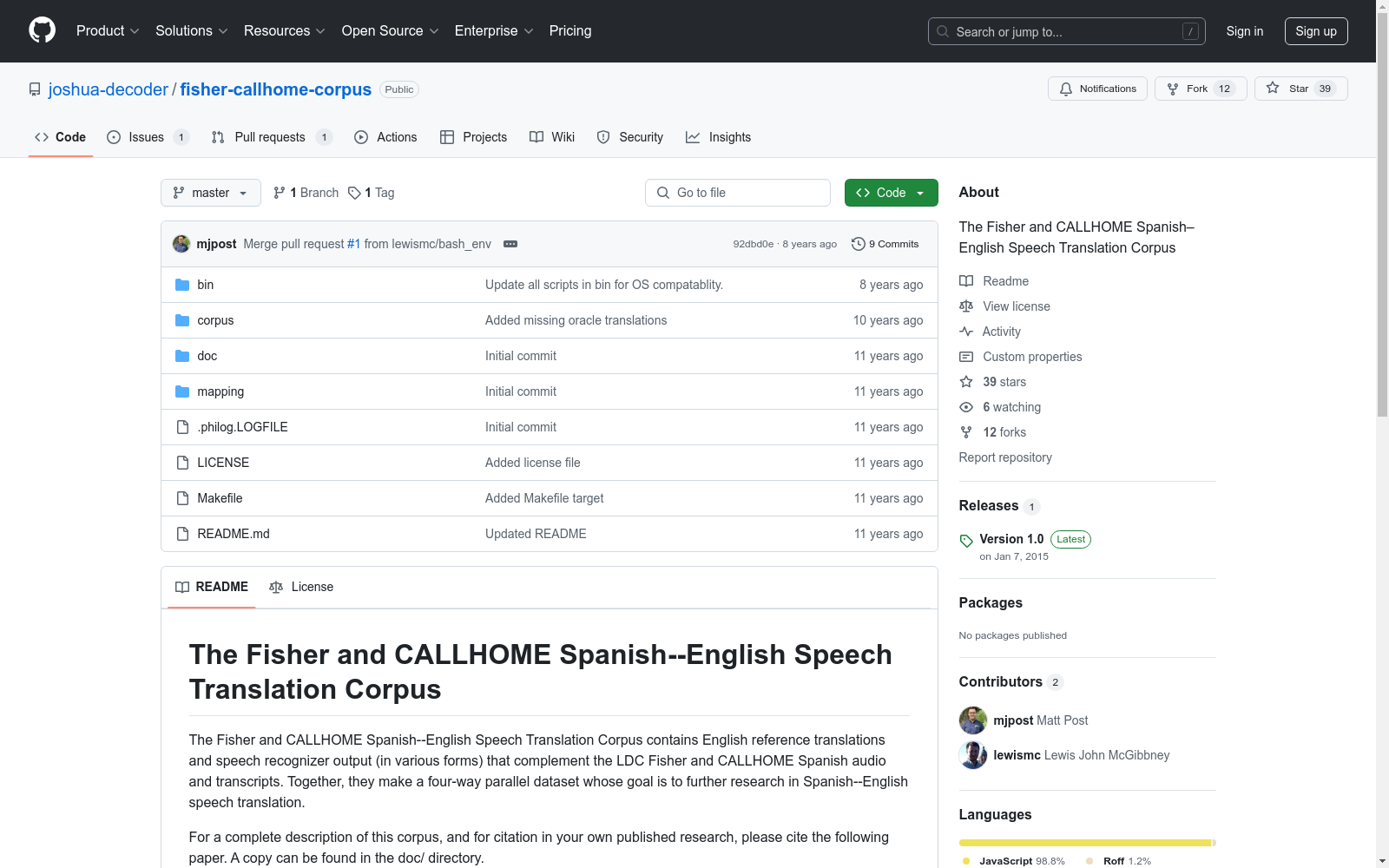Click the bell icon in Notifications button
The height and width of the screenshot is (868, 1389).
click(x=1066, y=89)
